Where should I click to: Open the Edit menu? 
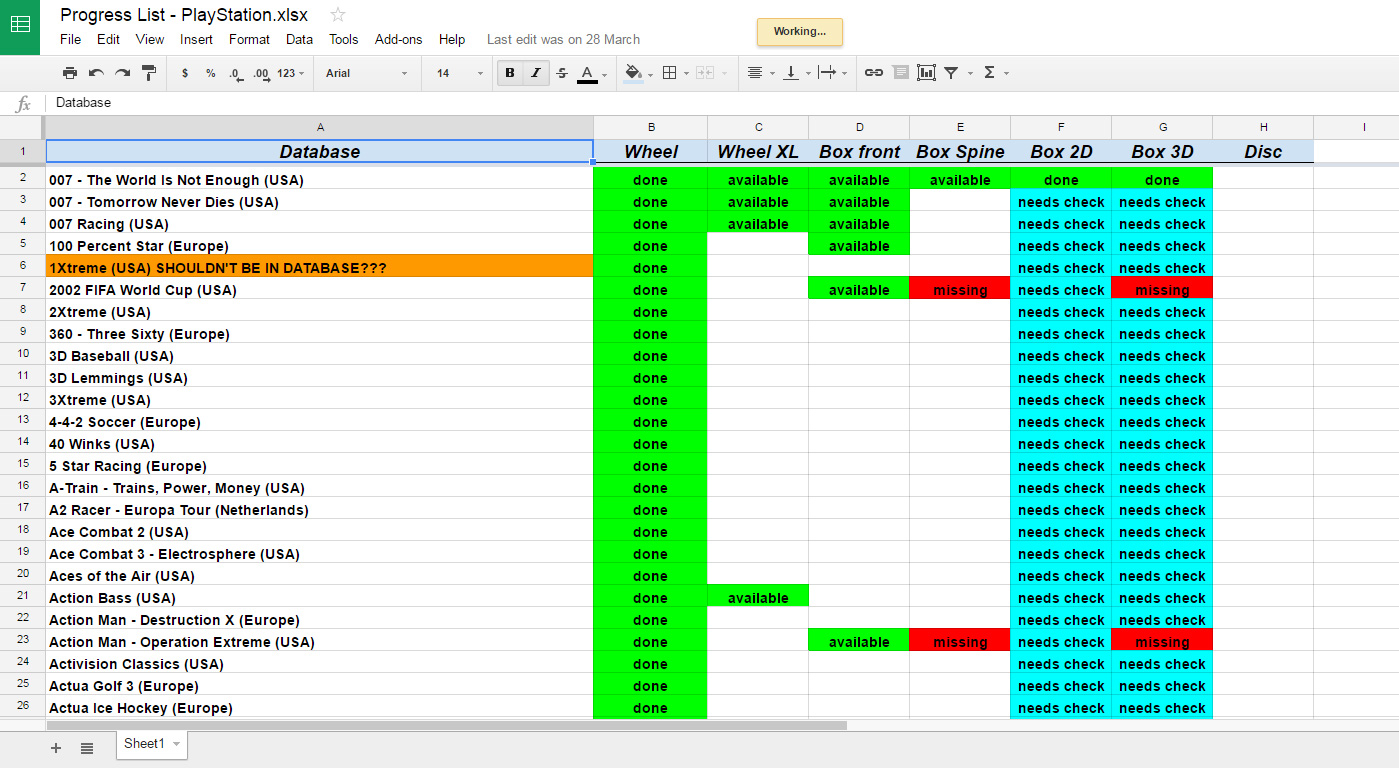[x=108, y=39]
